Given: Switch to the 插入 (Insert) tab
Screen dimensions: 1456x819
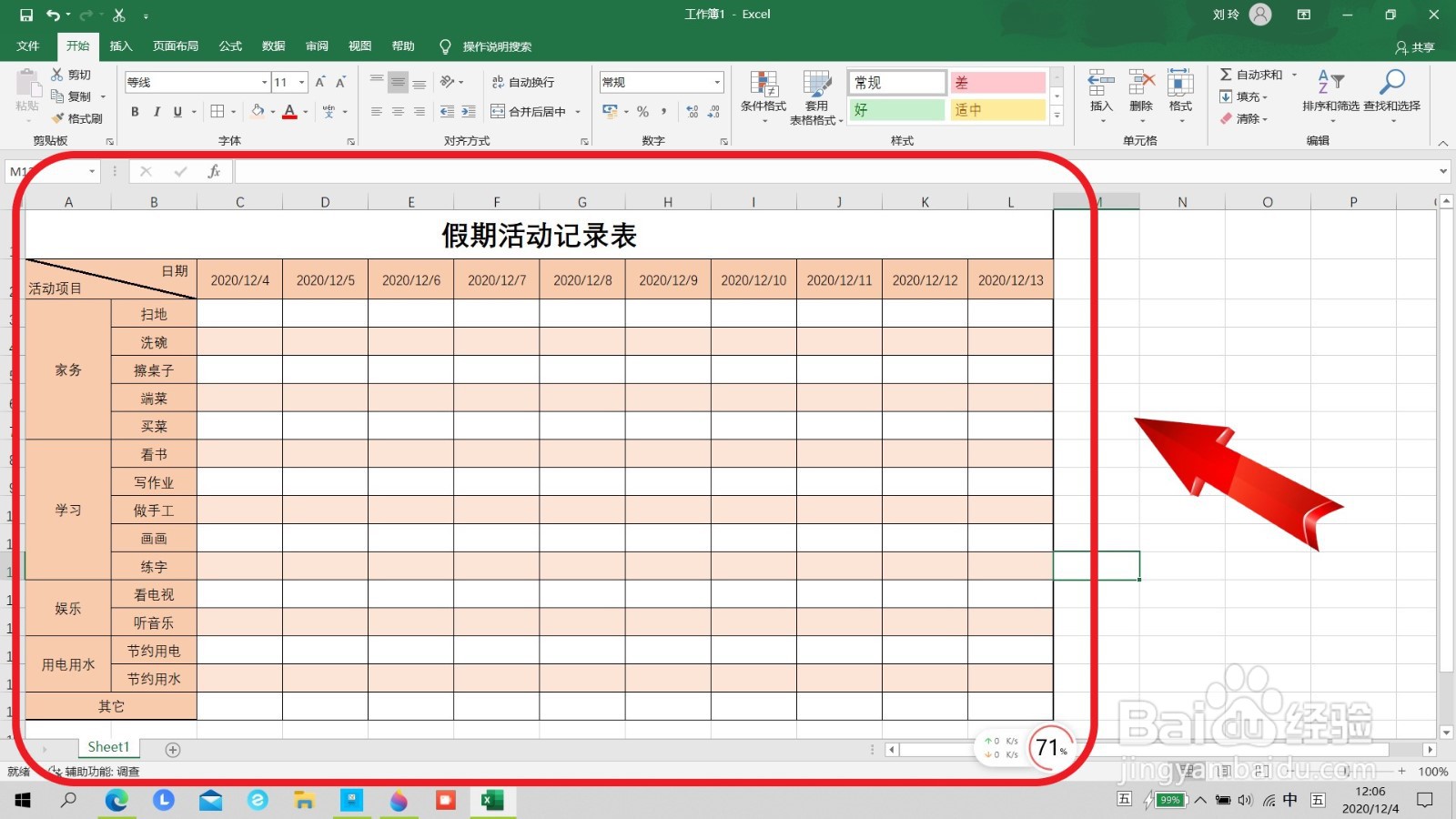Looking at the screenshot, I should click(x=121, y=46).
